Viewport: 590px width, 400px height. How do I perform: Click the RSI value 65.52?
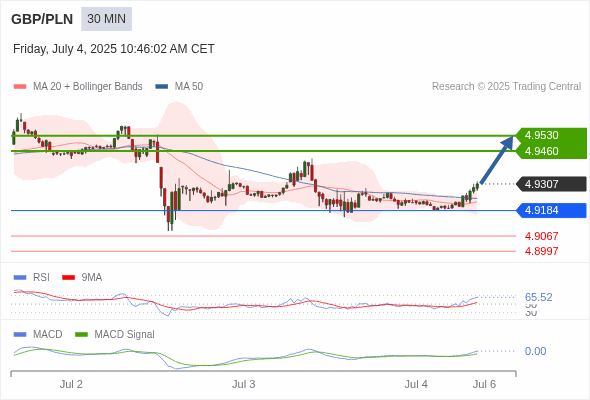click(538, 297)
